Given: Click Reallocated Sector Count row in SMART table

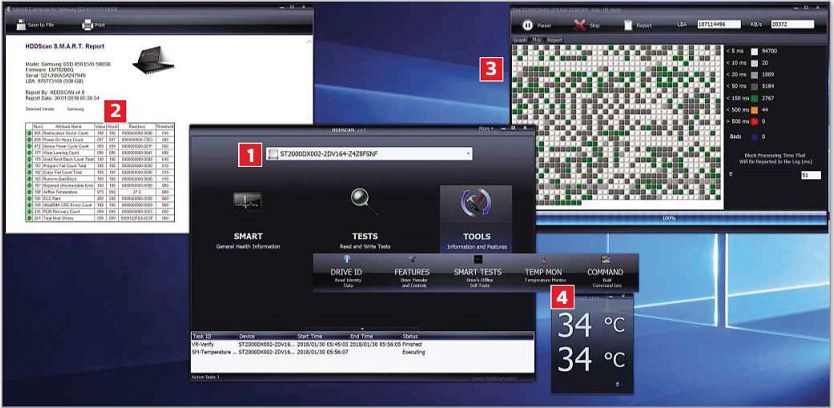Looking at the screenshot, I should click(99, 134).
